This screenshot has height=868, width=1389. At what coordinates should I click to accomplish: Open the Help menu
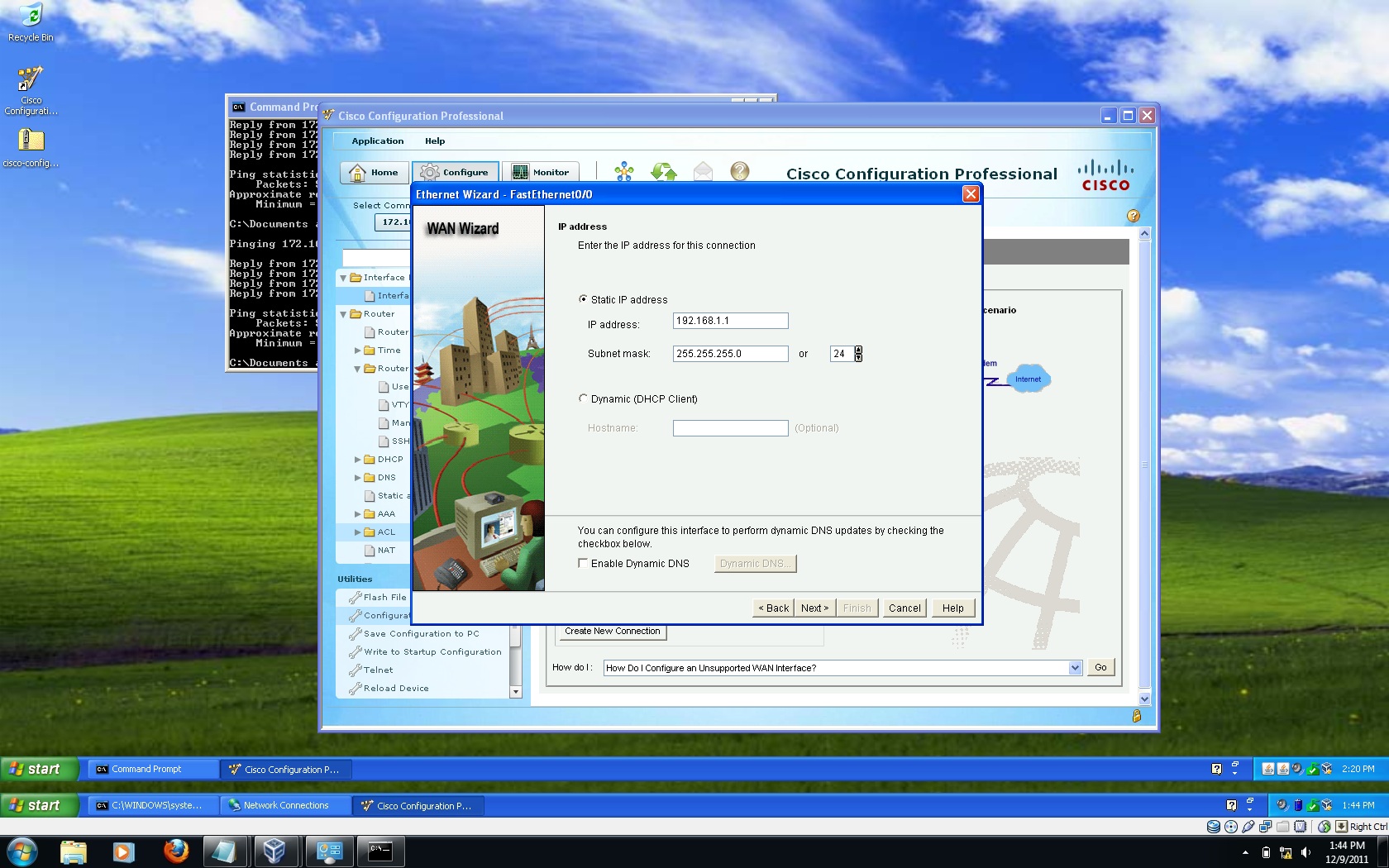point(435,141)
